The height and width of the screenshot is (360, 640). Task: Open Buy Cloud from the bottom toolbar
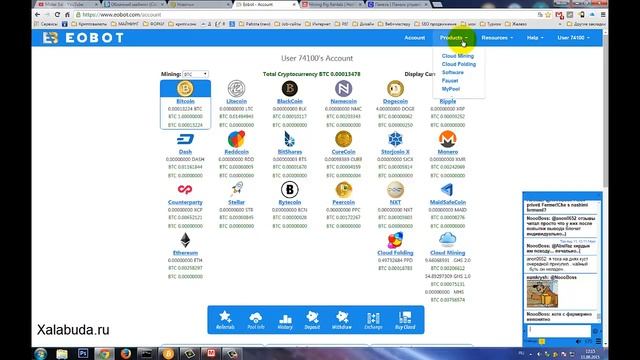click(x=405, y=320)
